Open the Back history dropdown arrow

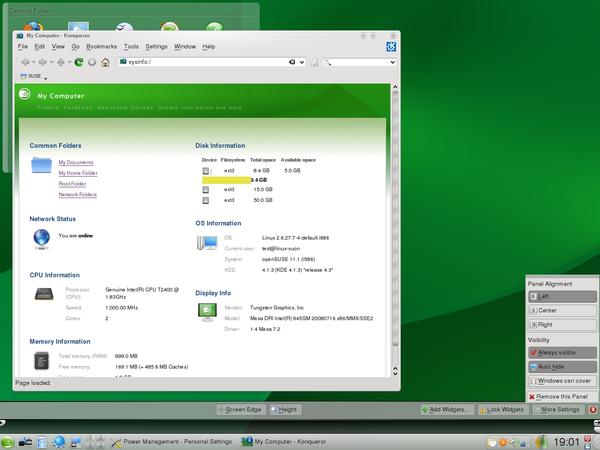click(x=33, y=62)
